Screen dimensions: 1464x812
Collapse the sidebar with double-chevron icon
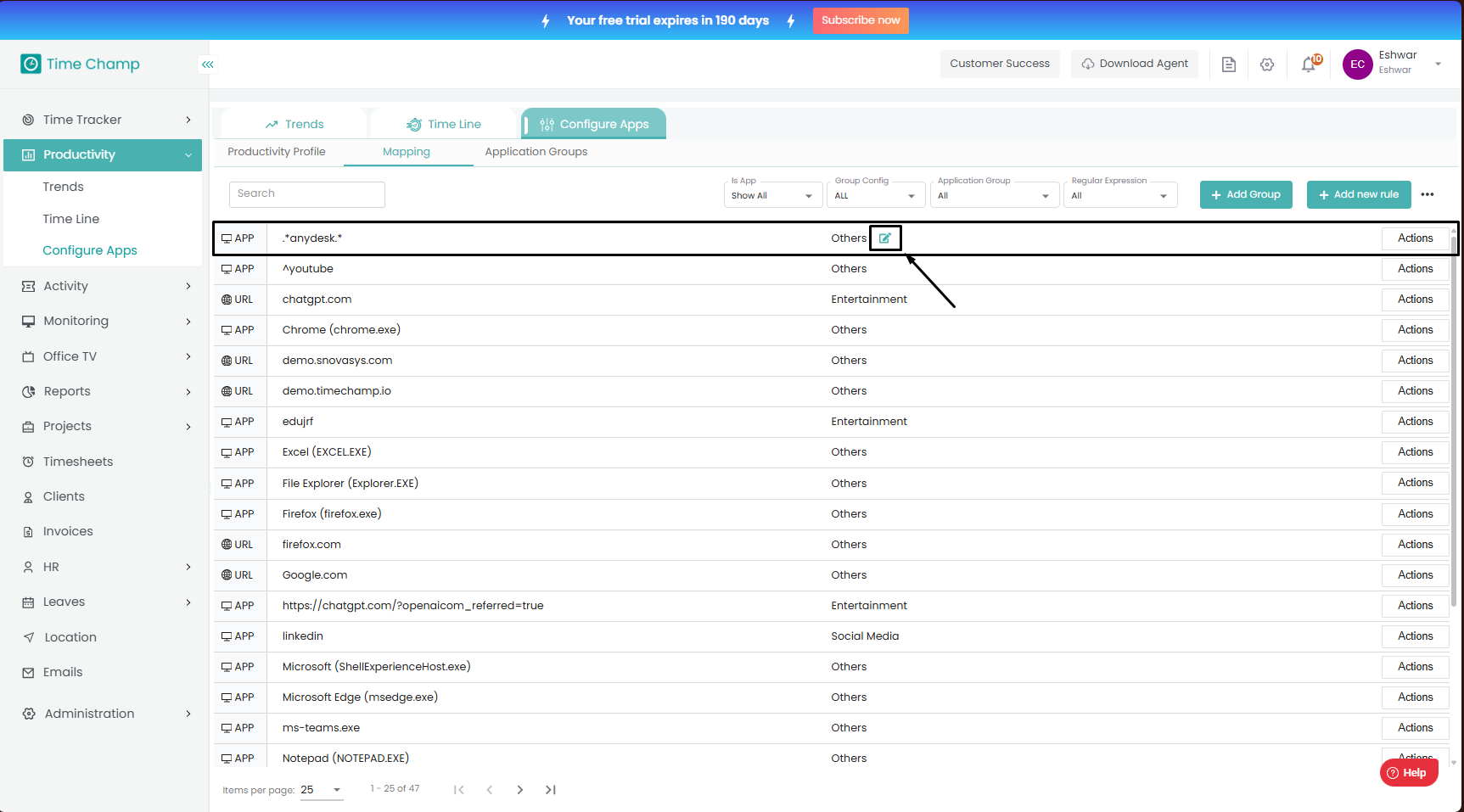coord(208,64)
